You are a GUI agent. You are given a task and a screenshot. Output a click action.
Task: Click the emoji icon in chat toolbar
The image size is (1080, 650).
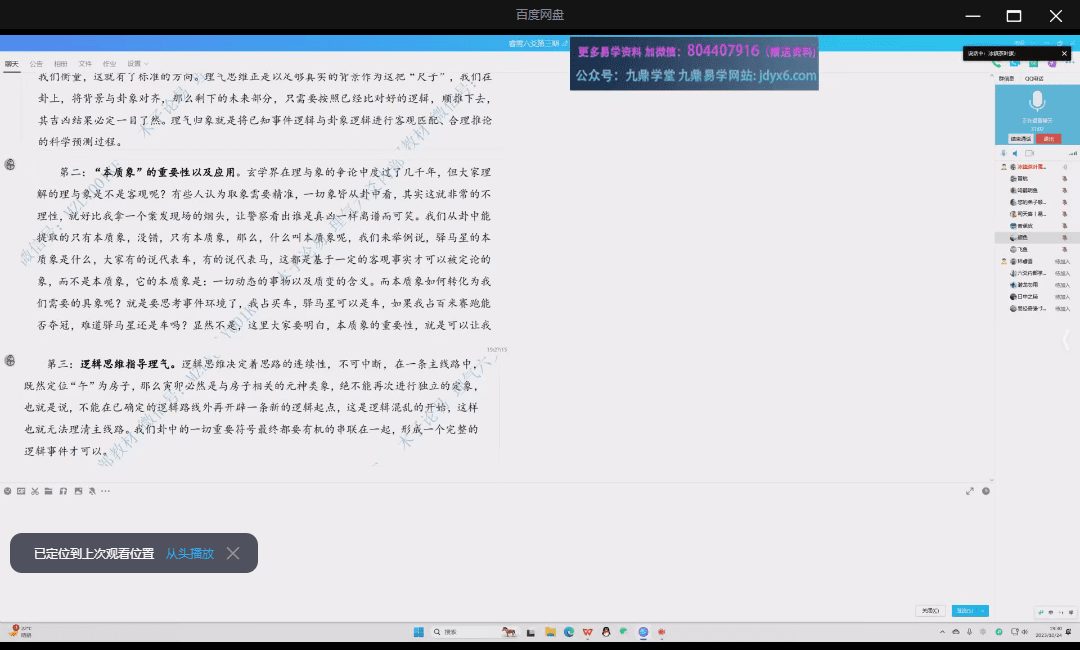tap(7, 491)
